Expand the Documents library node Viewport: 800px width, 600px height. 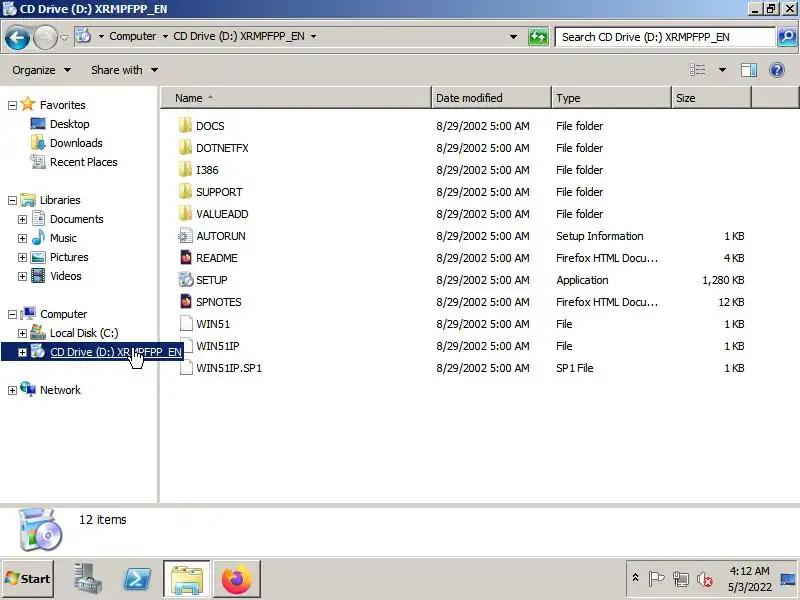[22, 219]
